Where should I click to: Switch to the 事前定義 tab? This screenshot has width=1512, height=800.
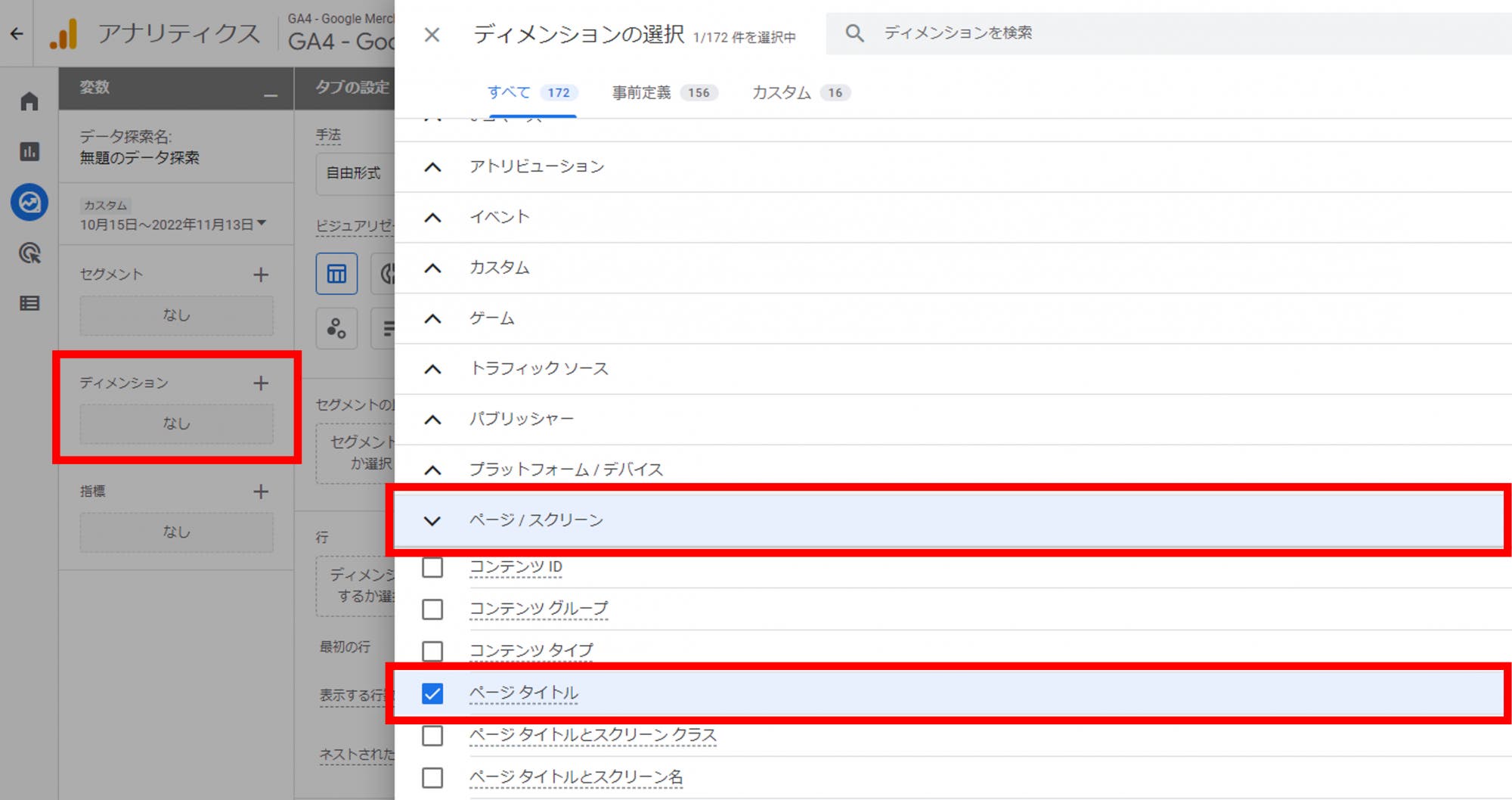point(641,92)
